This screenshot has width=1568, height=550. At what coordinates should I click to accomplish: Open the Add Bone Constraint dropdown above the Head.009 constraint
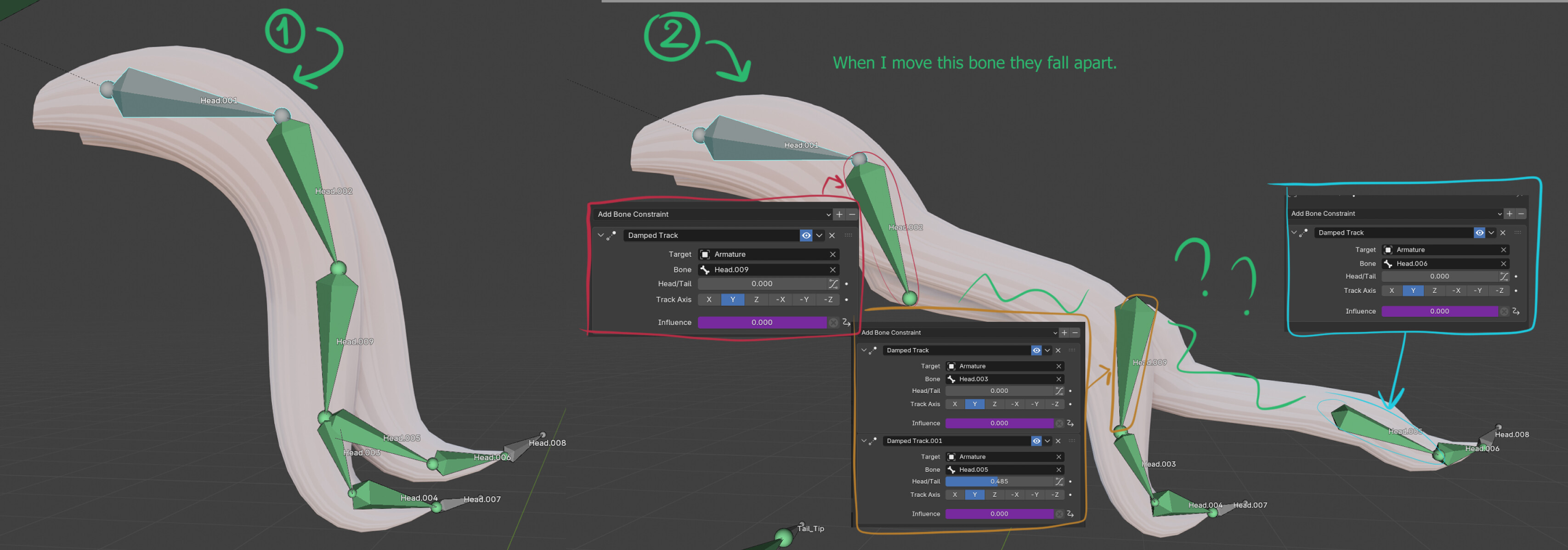point(713,214)
